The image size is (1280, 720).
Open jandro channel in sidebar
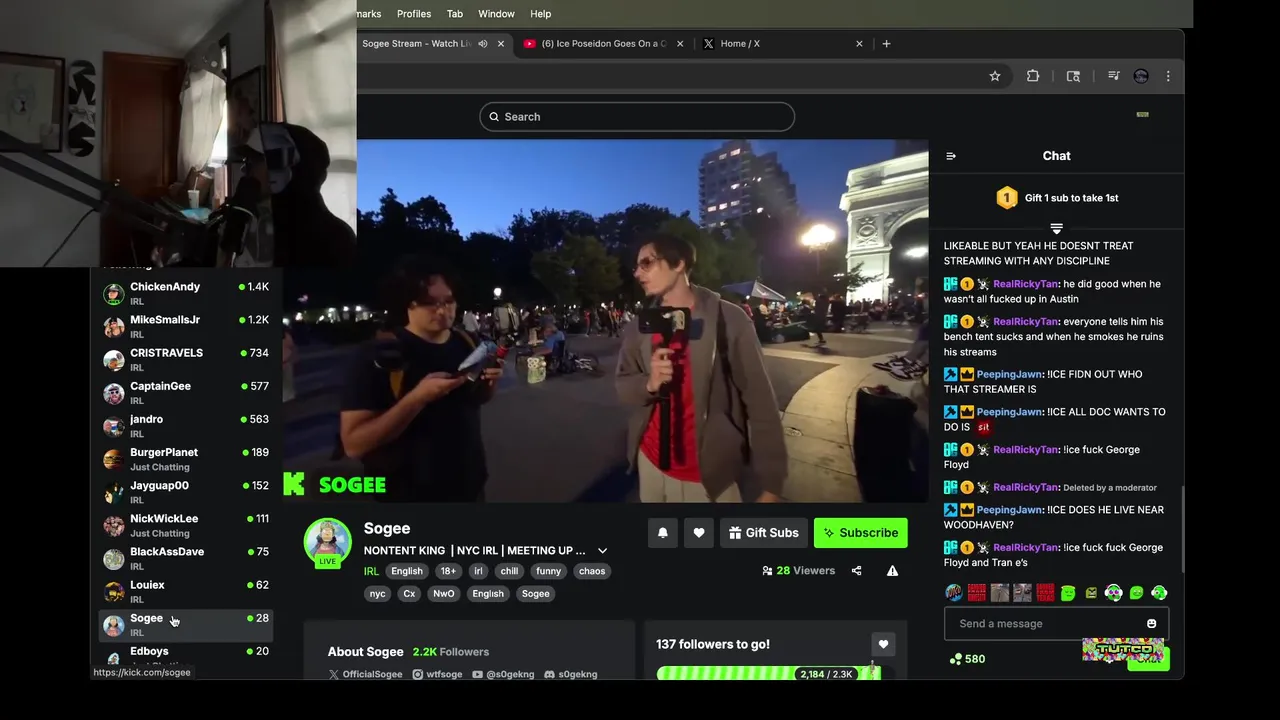click(x=186, y=426)
